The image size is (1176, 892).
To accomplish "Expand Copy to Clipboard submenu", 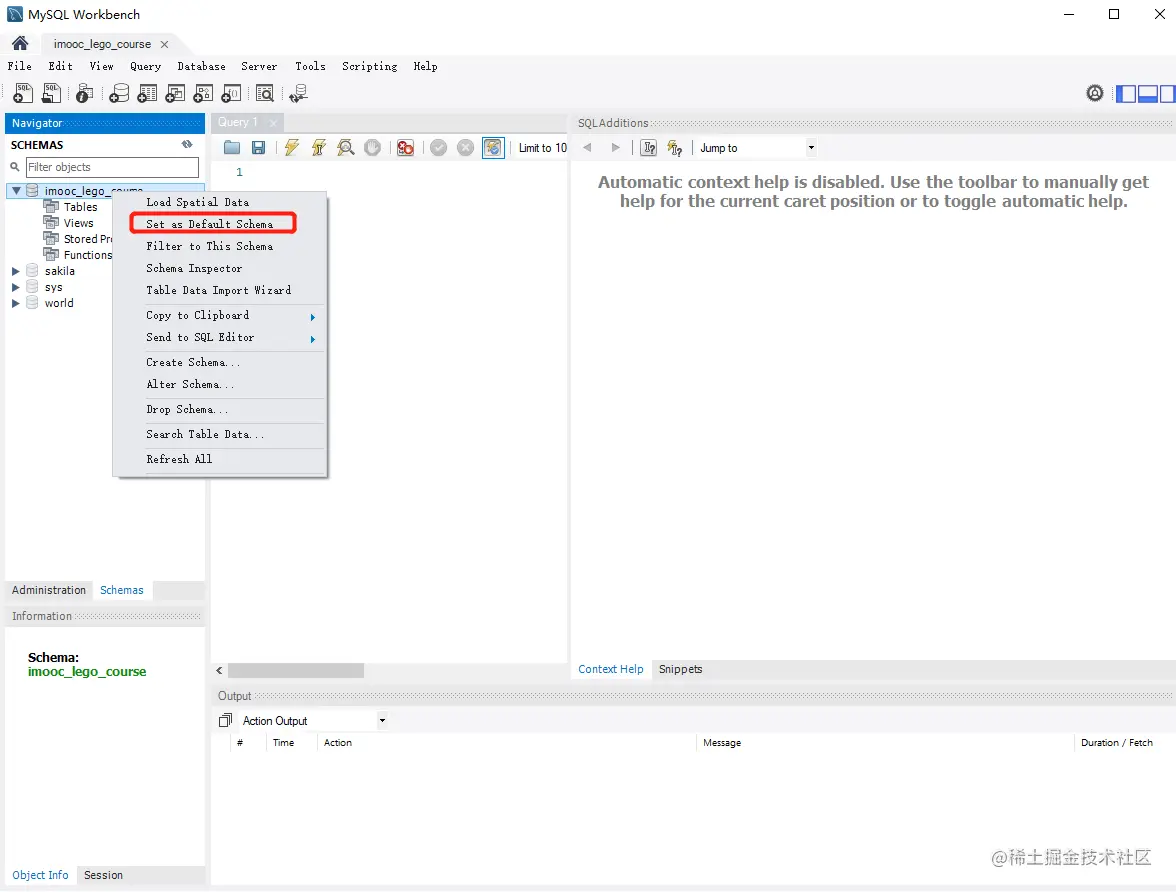I will (x=220, y=316).
